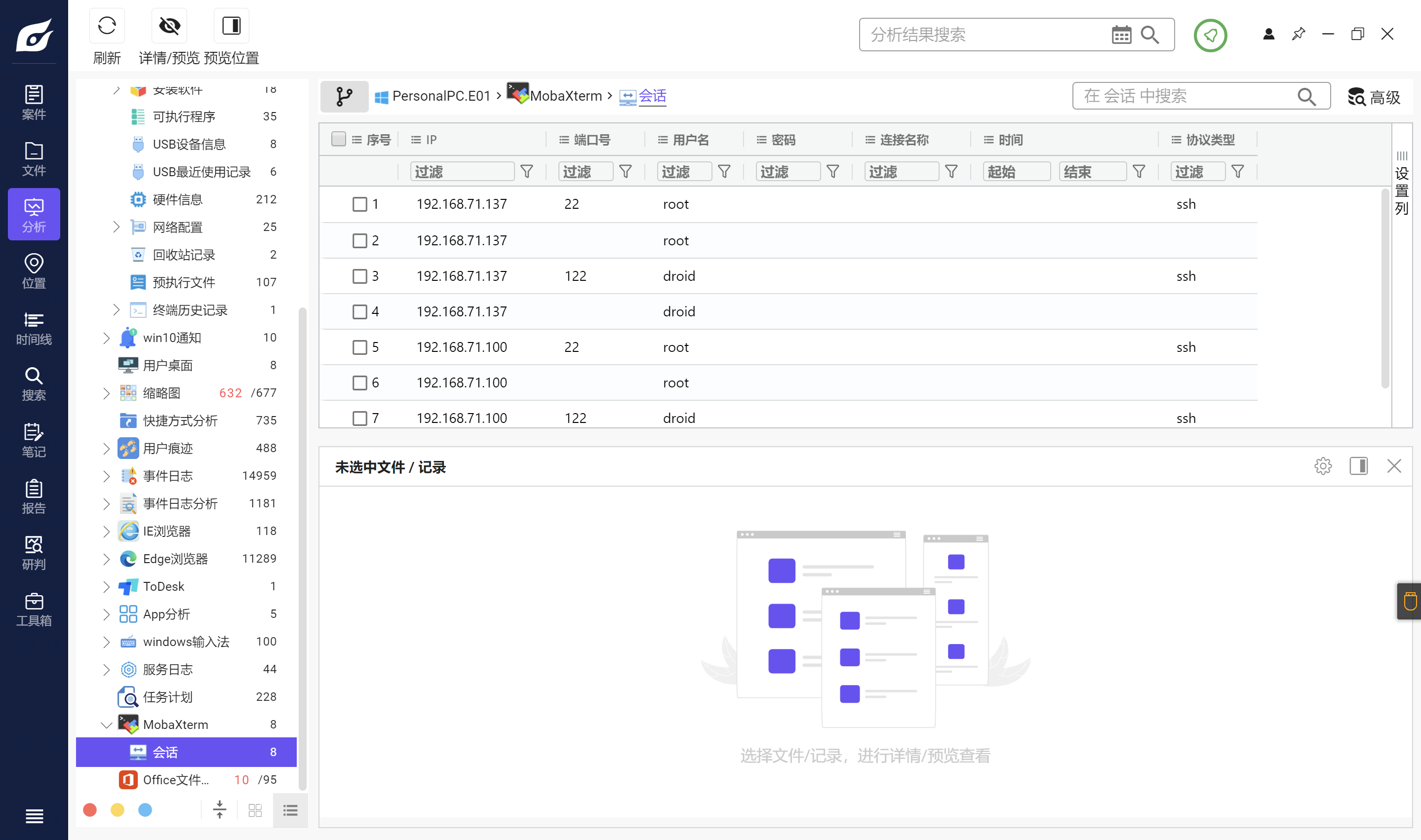Click the red color tag dot
This screenshot has width=1421, height=840.
pyautogui.click(x=89, y=810)
